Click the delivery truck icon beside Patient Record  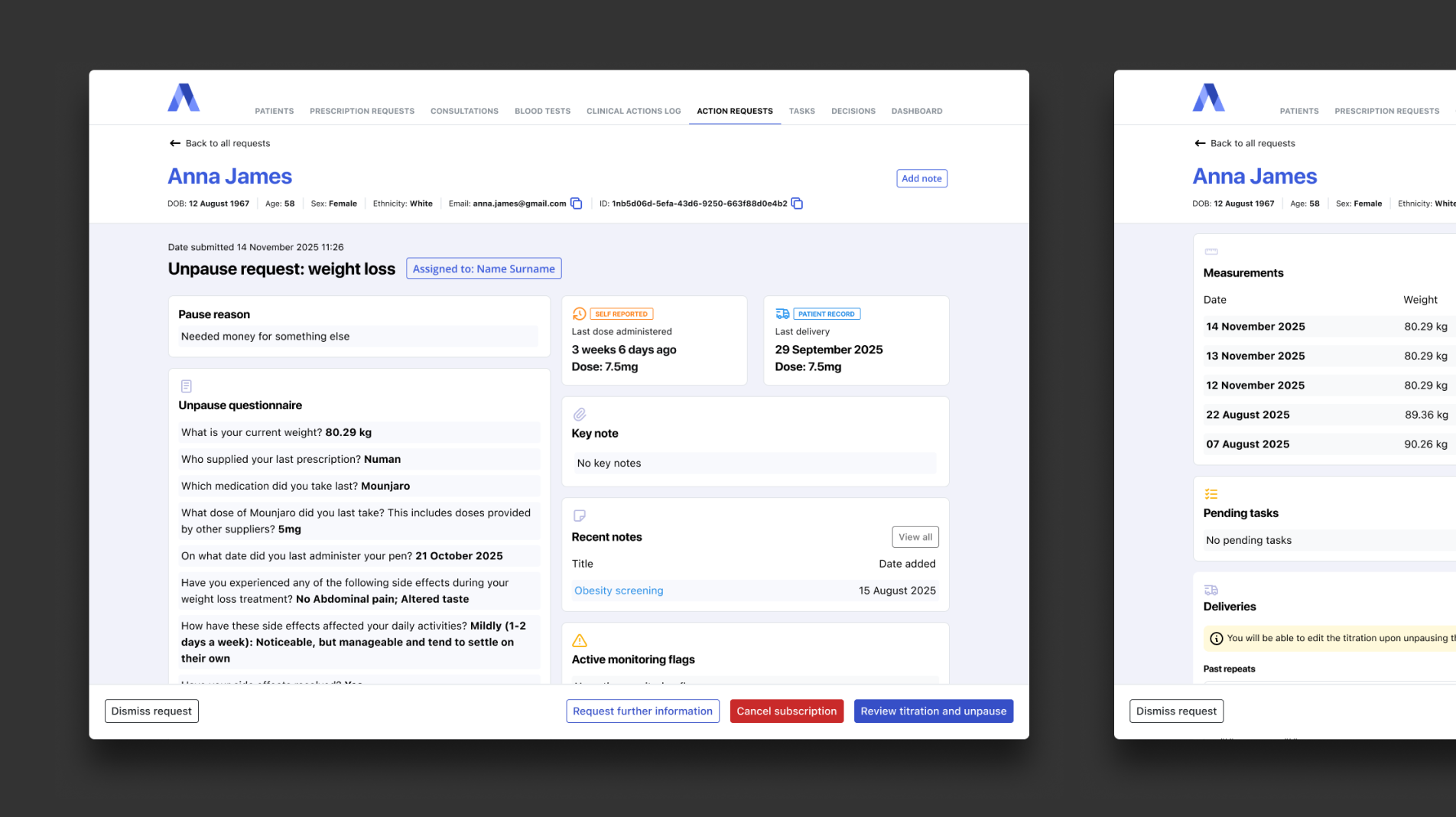(782, 314)
